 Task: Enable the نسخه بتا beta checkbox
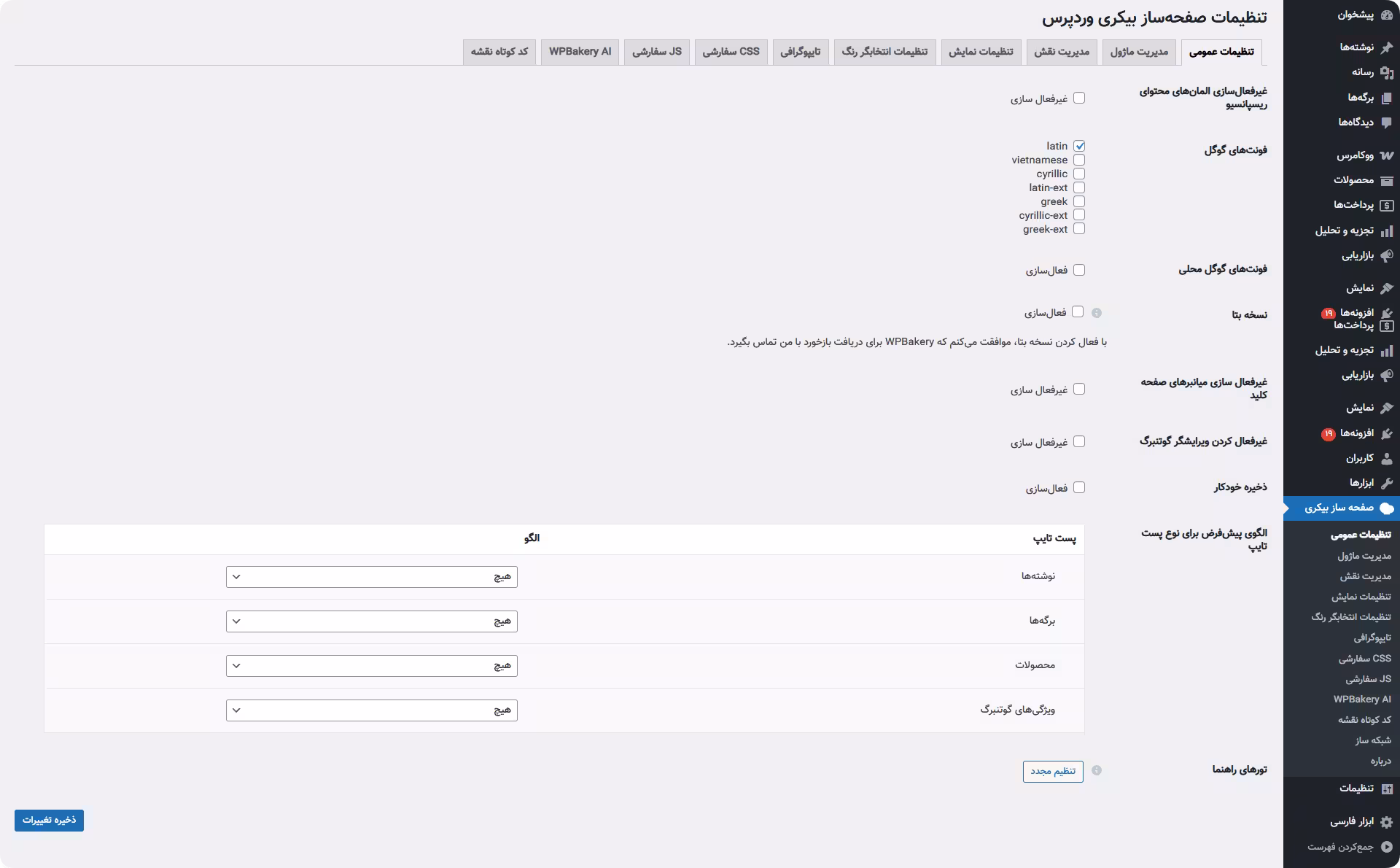pos(1078,312)
